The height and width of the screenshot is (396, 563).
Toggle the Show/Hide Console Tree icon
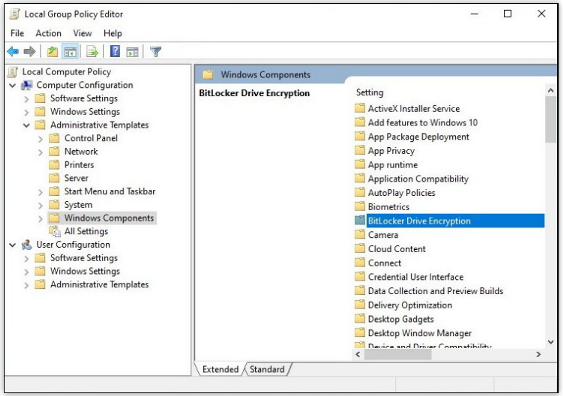(70, 52)
